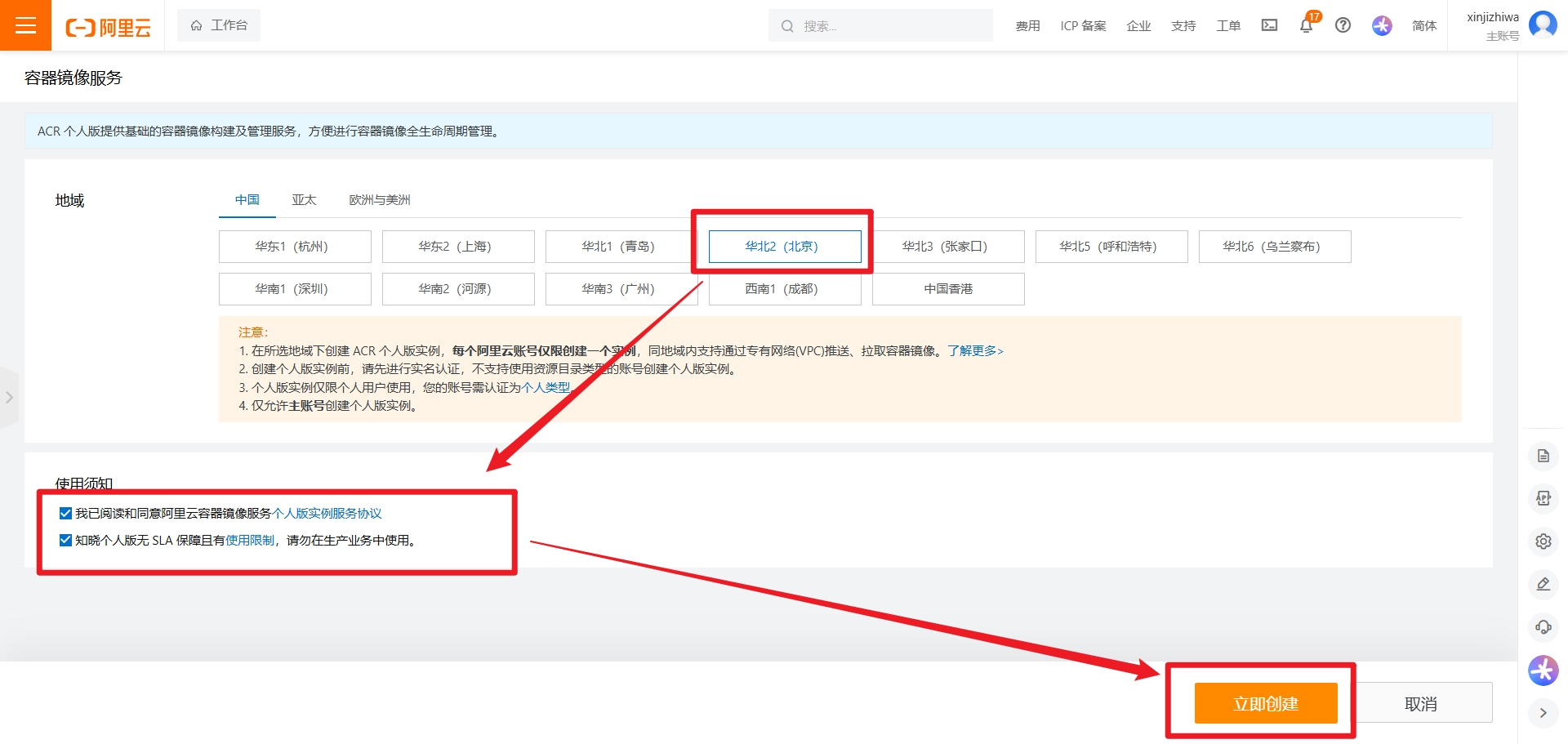Screen dimensions: 1568x744
Task: Select region 华南2 (河源)
Action: (x=458, y=289)
